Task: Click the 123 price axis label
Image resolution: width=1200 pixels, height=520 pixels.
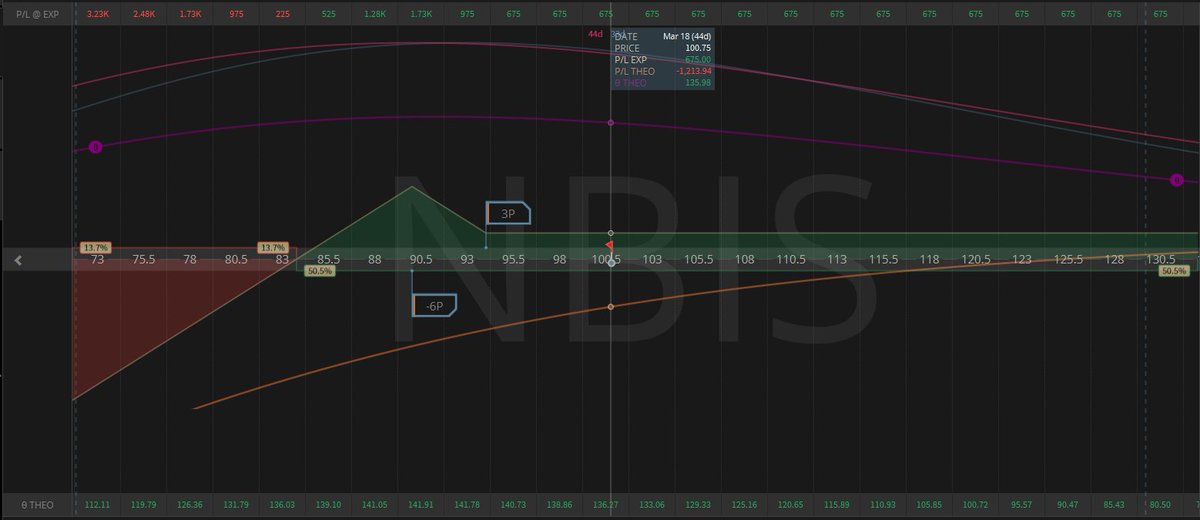Action: click(x=1022, y=260)
